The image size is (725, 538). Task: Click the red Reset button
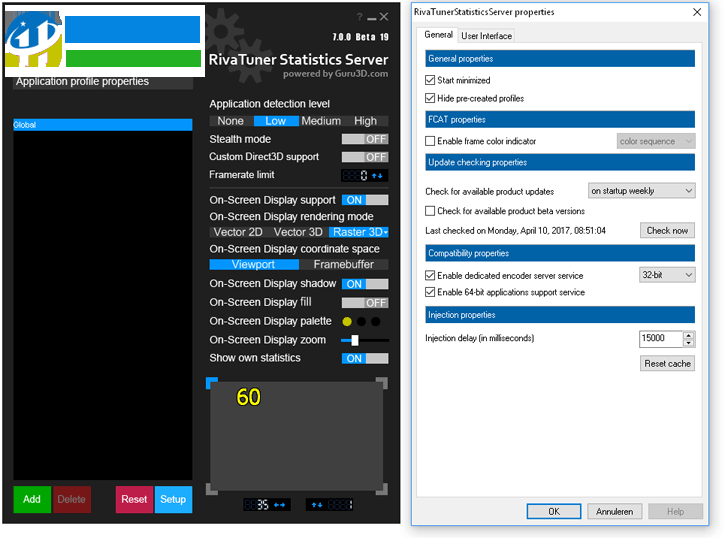point(134,499)
